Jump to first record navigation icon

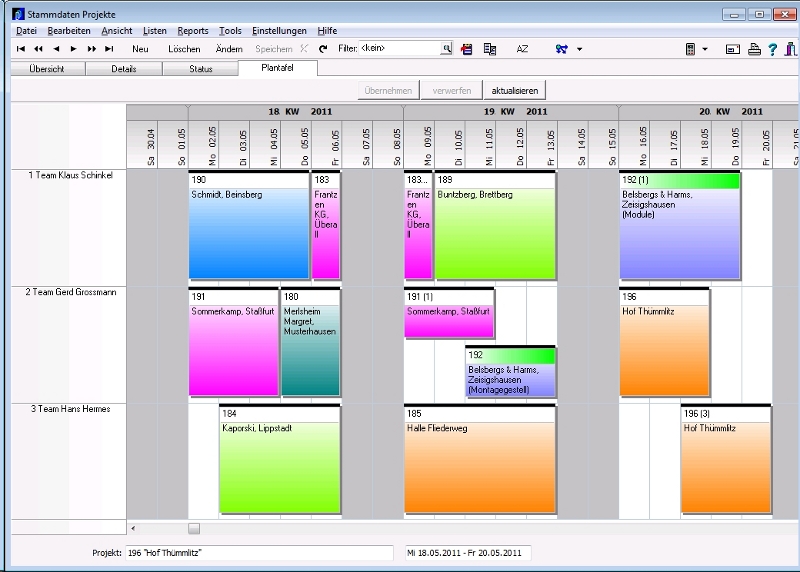(x=21, y=49)
